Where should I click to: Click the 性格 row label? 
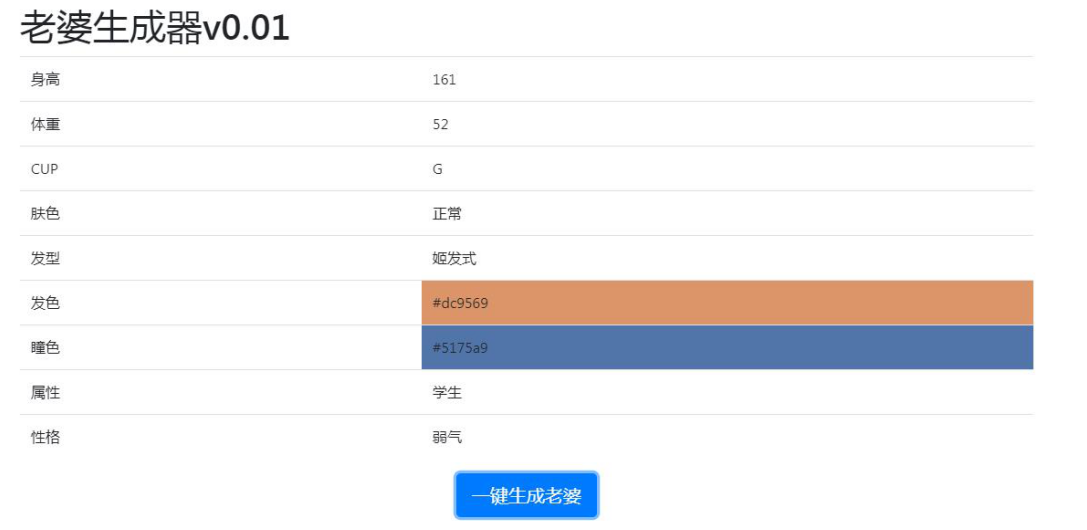point(45,437)
